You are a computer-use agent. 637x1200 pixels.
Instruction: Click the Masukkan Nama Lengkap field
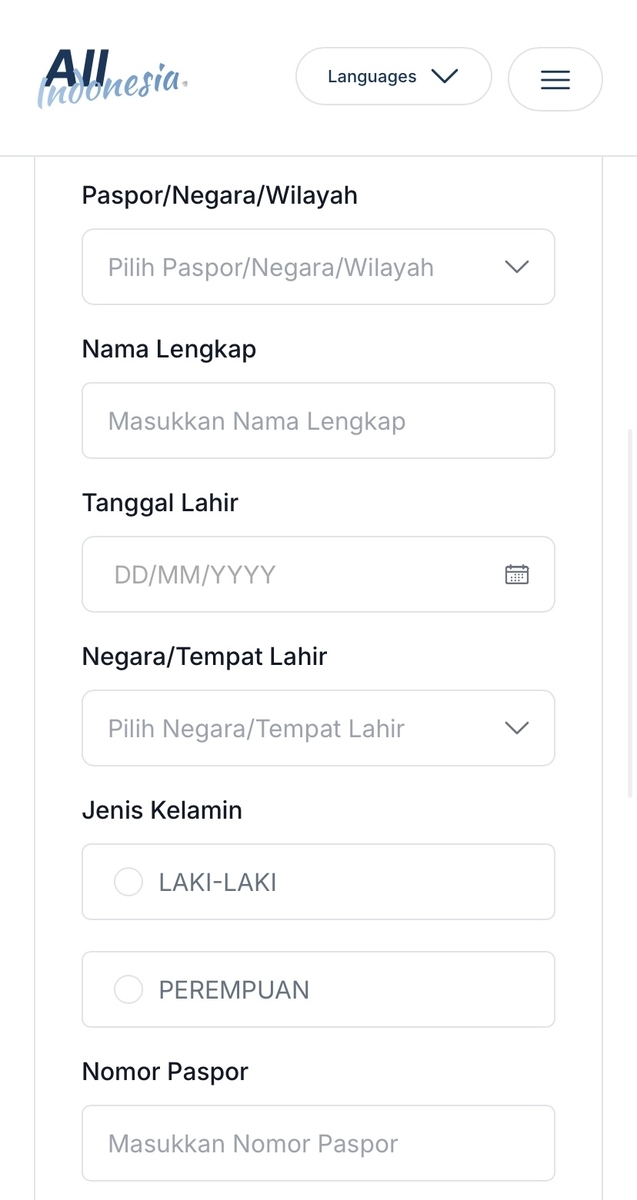pos(318,421)
